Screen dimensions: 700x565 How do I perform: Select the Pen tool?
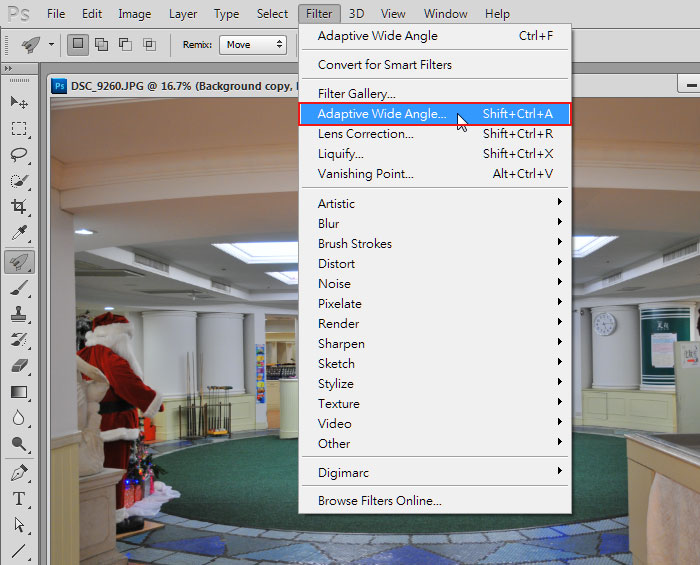[19, 473]
